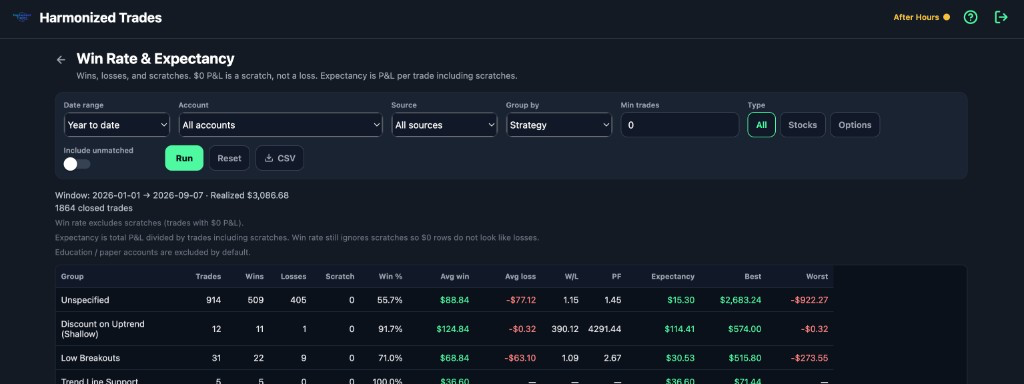Sort by the Best column header

tap(752, 276)
